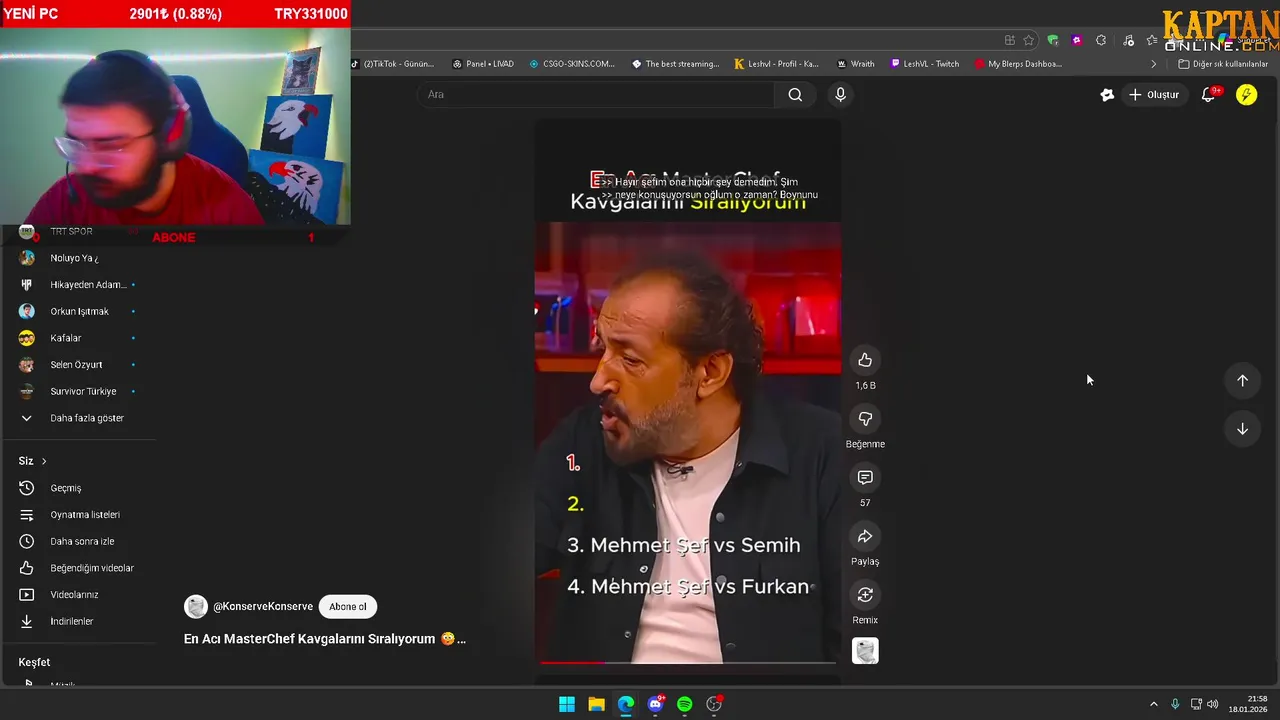The width and height of the screenshot is (1280, 720).
Task: Open the Oluştur create button
Action: (1154, 94)
